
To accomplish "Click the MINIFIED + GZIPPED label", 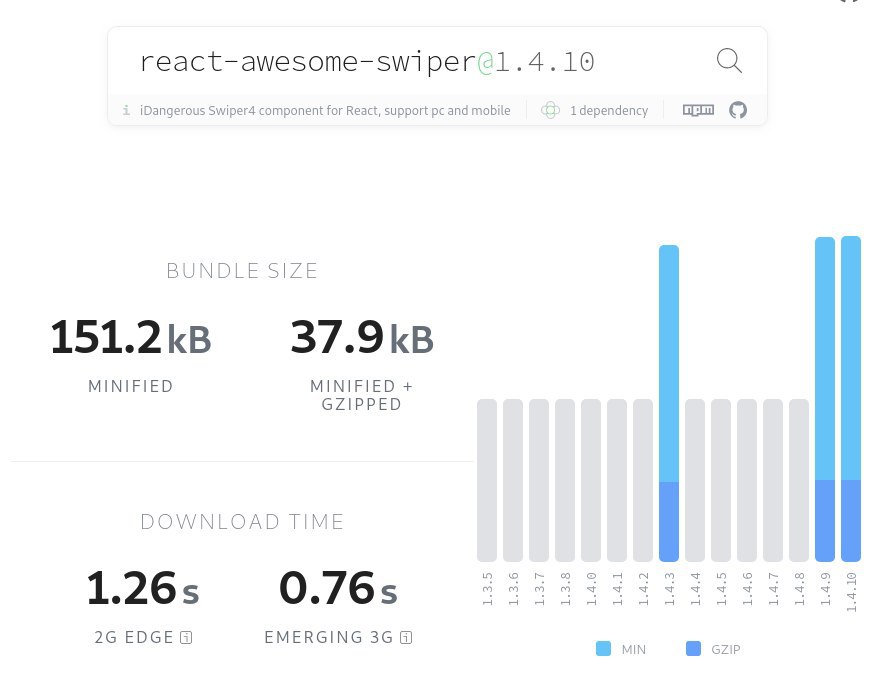I will point(361,395).
